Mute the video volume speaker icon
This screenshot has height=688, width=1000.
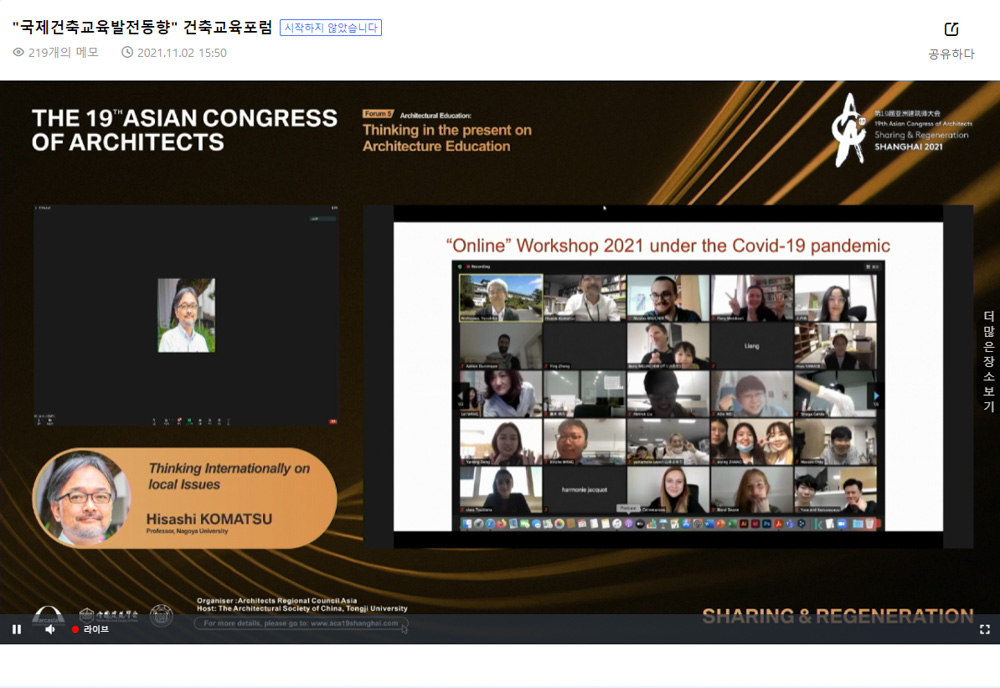pyautogui.click(x=50, y=629)
